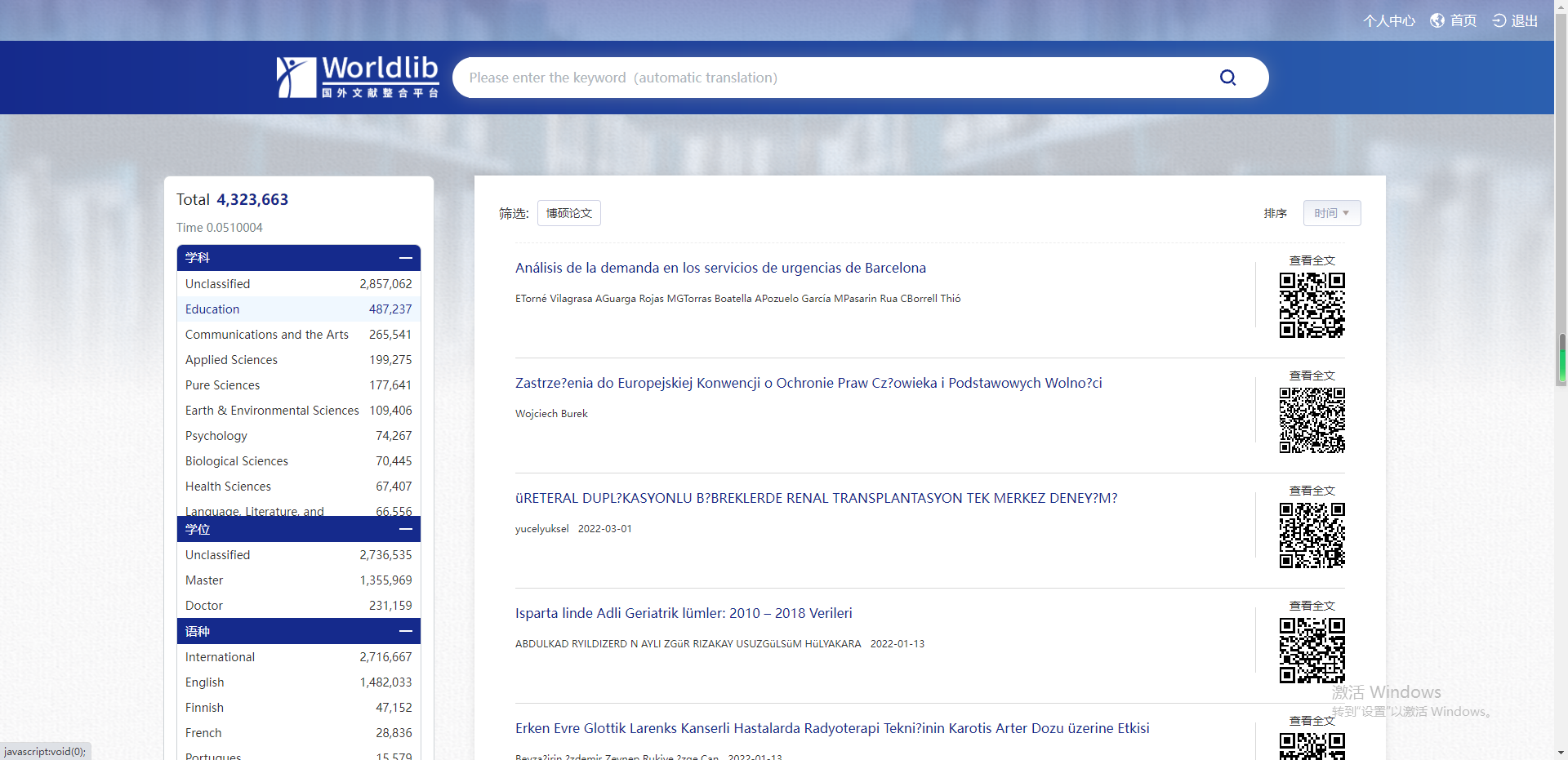Open the 时间 sort dropdown
Image resolution: width=1568 pixels, height=760 pixels.
(x=1332, y=213)
